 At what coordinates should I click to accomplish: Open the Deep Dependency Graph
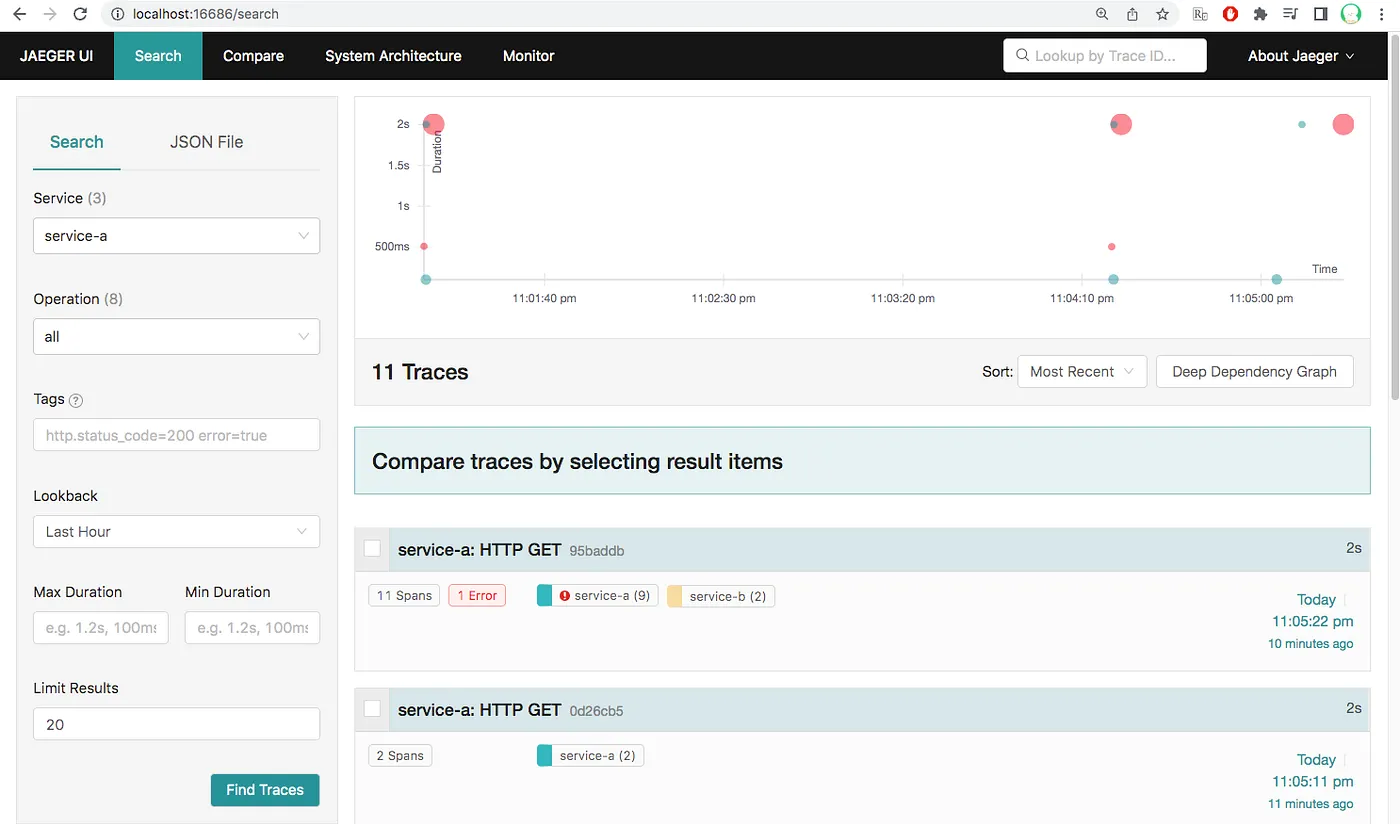1254,371
